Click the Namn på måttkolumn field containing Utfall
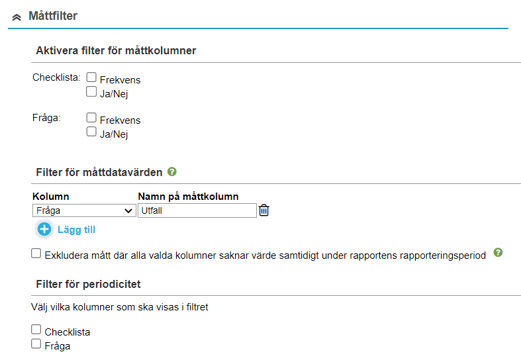The height and width of the screenshot is (362, 521). point(197,211)
